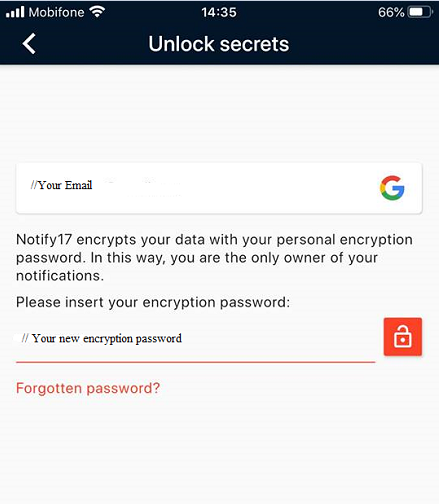Image resolution: width=439 pixels, height=504 pixels.
Task: Click the Google logo icon
Action: (392, 188)
